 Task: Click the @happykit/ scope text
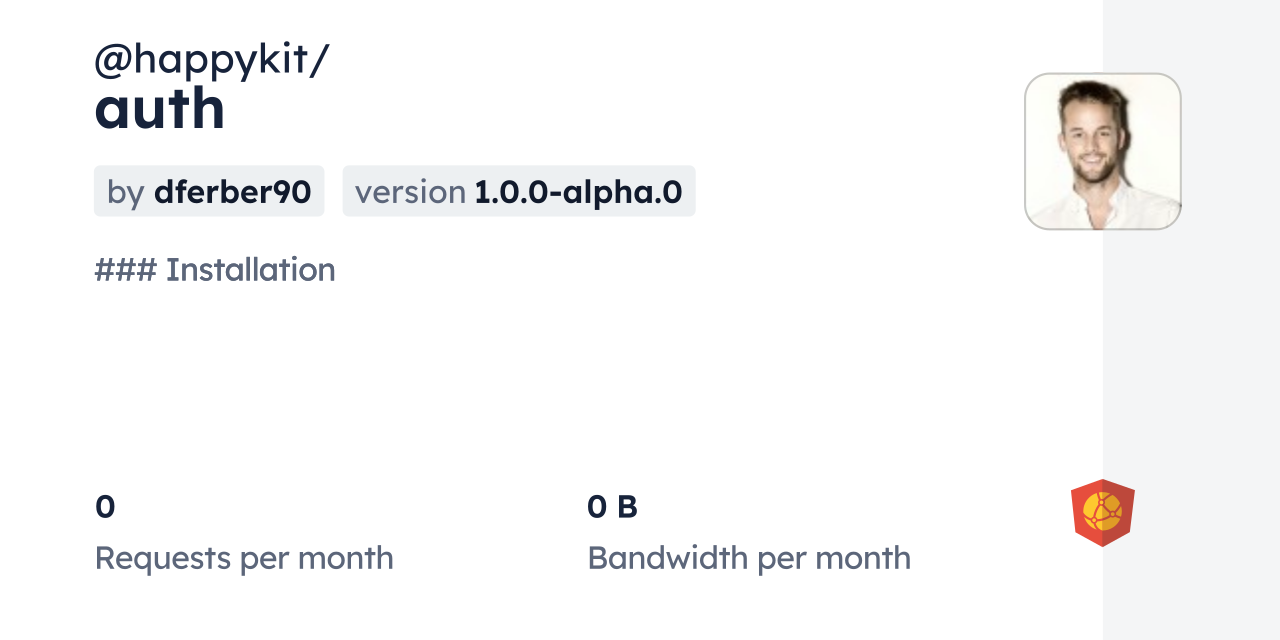pos(211,60)
